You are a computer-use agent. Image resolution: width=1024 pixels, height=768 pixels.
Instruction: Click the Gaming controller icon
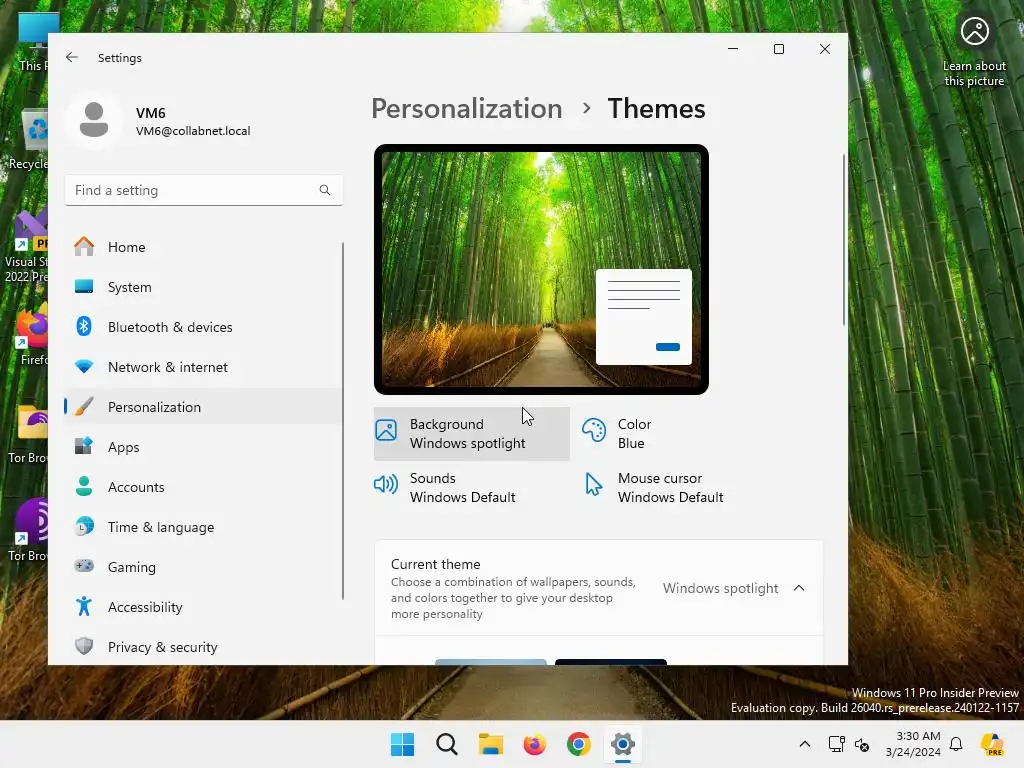(x=84, y=566)
